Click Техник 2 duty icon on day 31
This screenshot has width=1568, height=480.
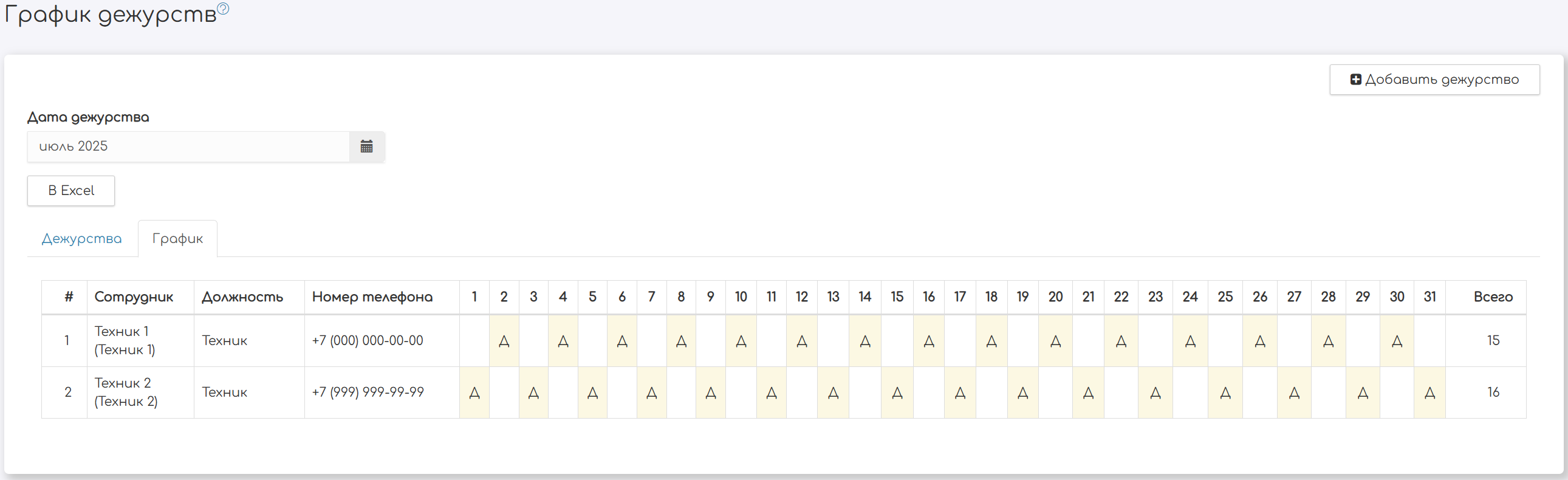click(x=1430, y=393)
